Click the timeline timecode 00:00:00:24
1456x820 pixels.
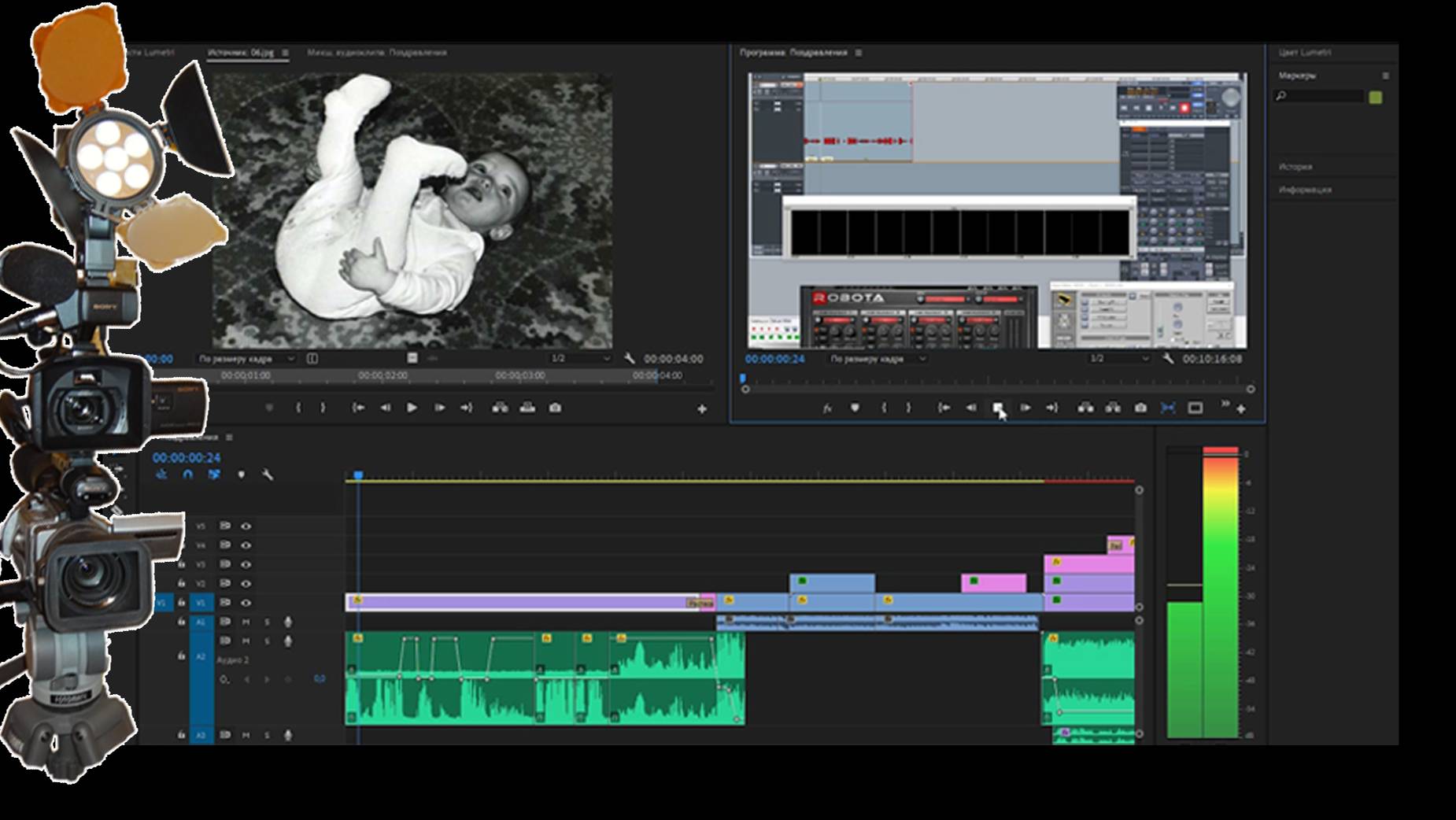[187, 457]
